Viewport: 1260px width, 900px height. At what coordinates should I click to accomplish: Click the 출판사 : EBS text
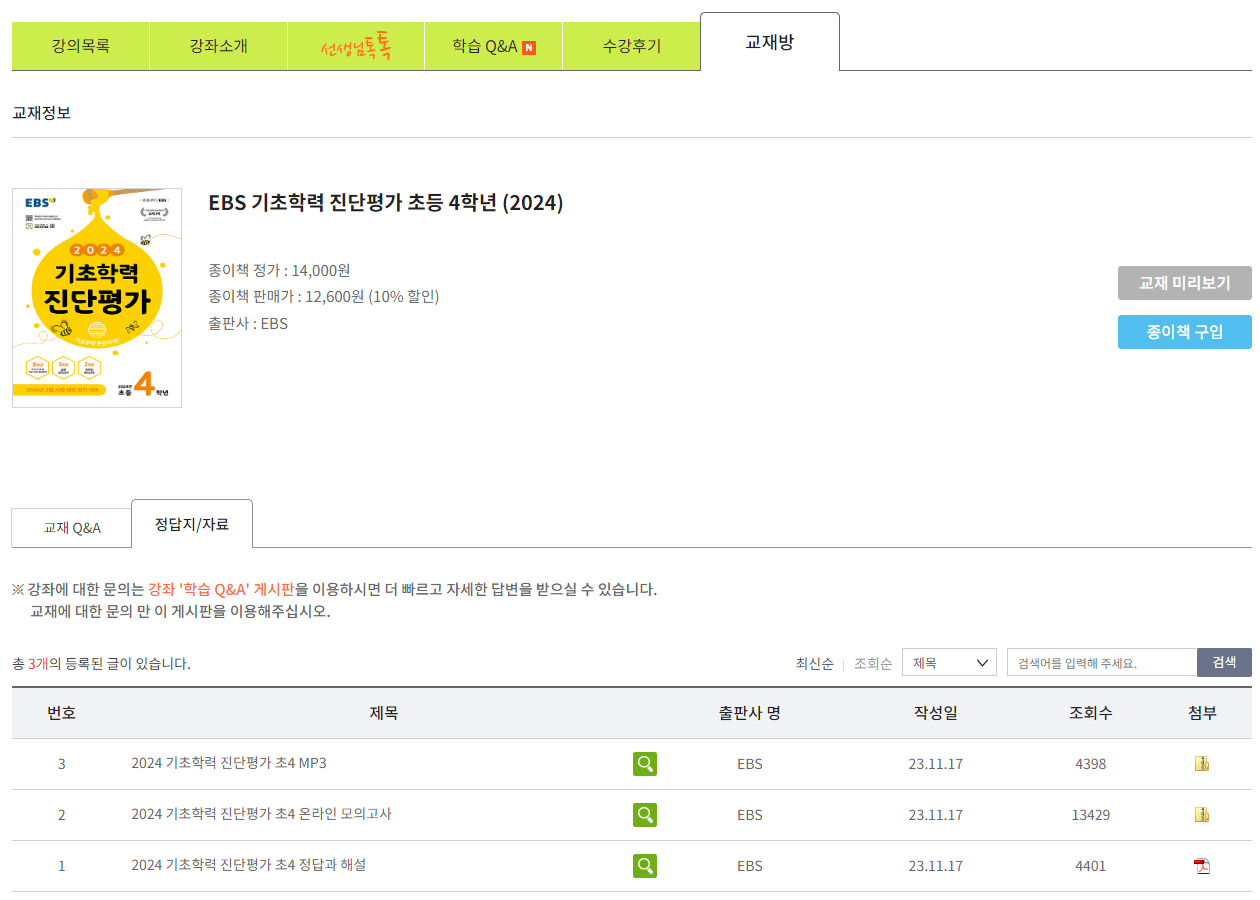click(x=248, y=323)
